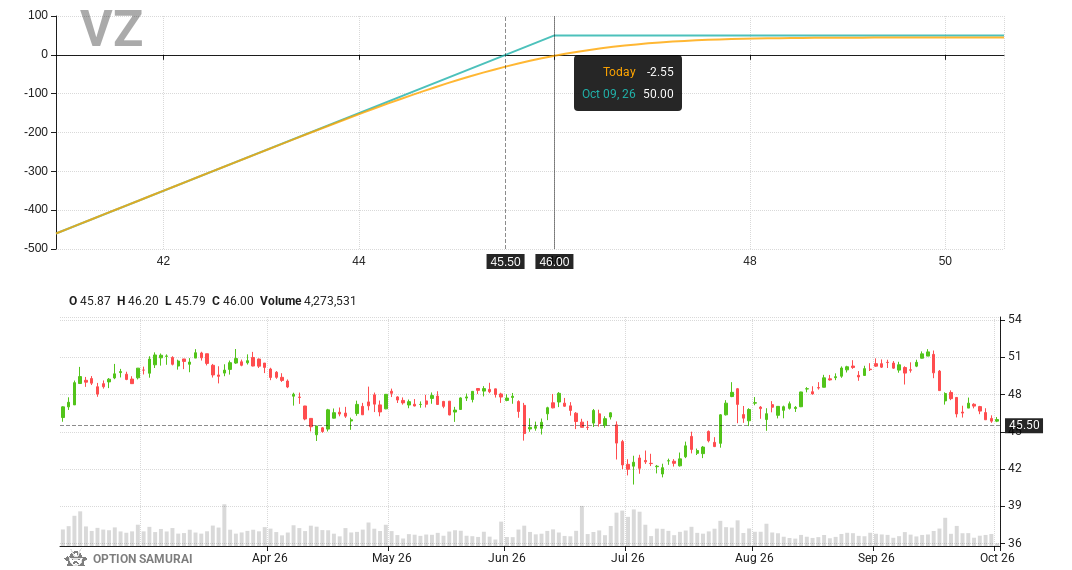This screenshot has width=1072, height=570.
Task: Click the 42 price label on candlestick axis
Action: pyautogui.click(x=1015, y=468)
